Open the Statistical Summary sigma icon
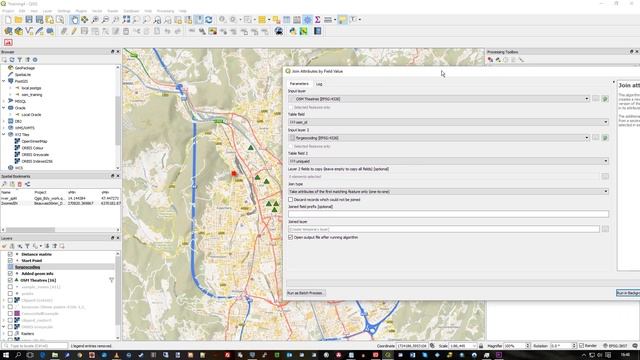This screenshot has height=360, width=640. (x=318, y=20)
